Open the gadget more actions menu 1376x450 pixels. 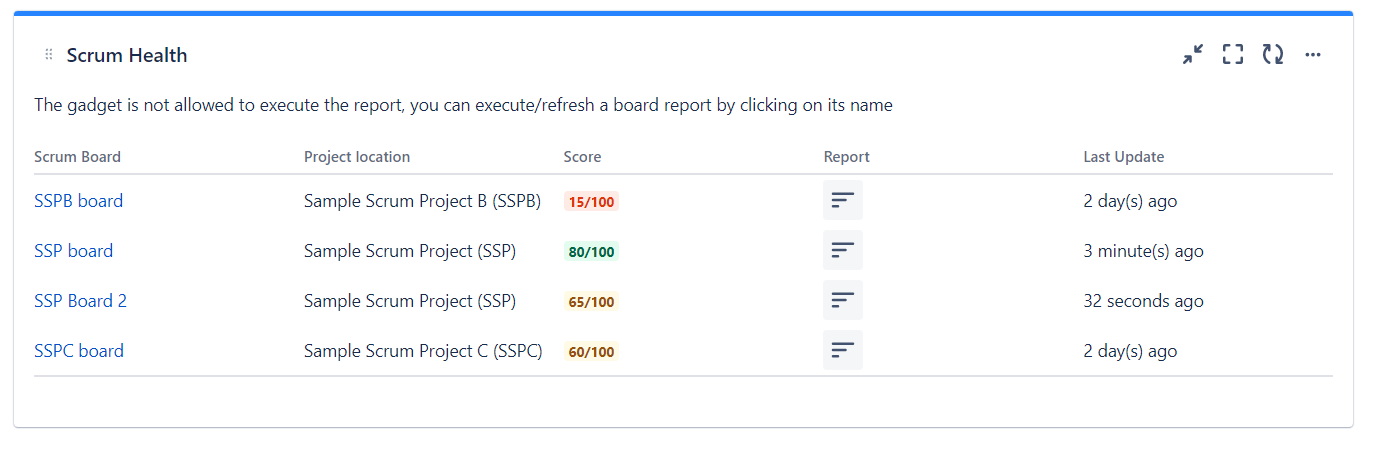tap(1313, 55)
